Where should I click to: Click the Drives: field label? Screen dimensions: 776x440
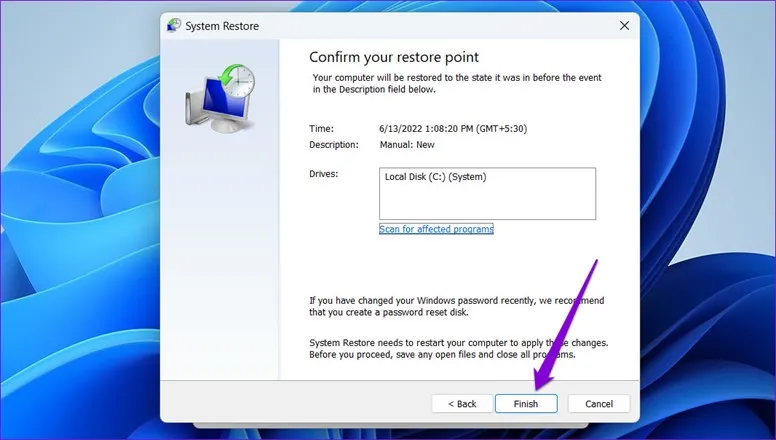[x=324, y=174]
